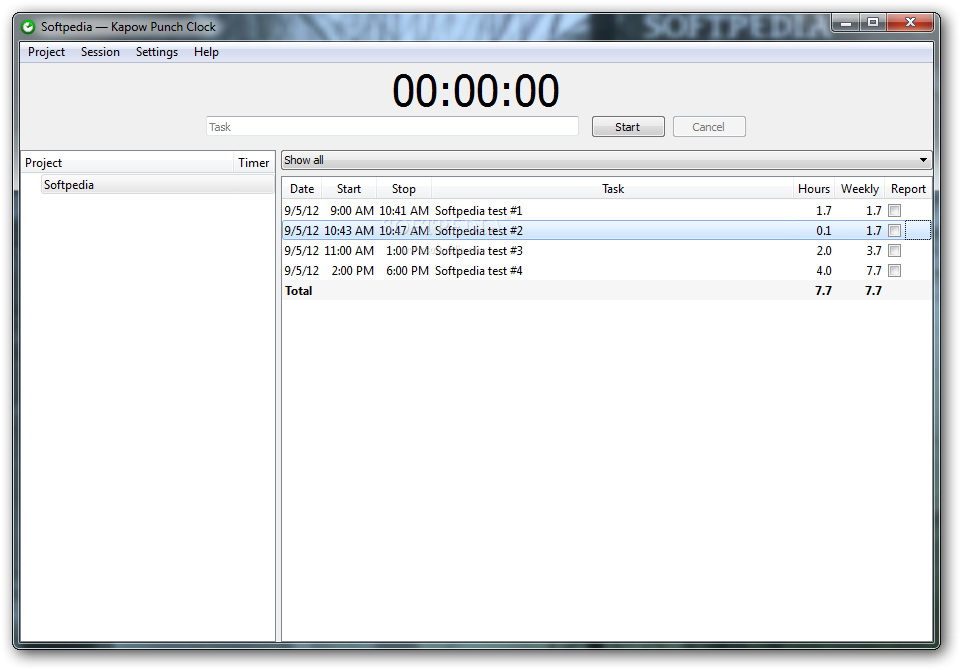The width and height of the screenshot is (961, 670).
Task: Click the Start column header in sessions table
Action: coord(349,189)
